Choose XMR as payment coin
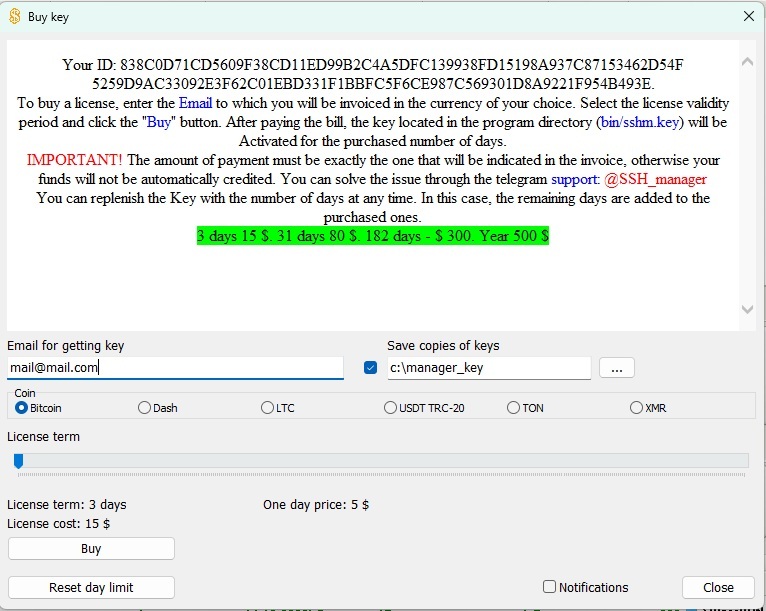 [x=636, y=408]
